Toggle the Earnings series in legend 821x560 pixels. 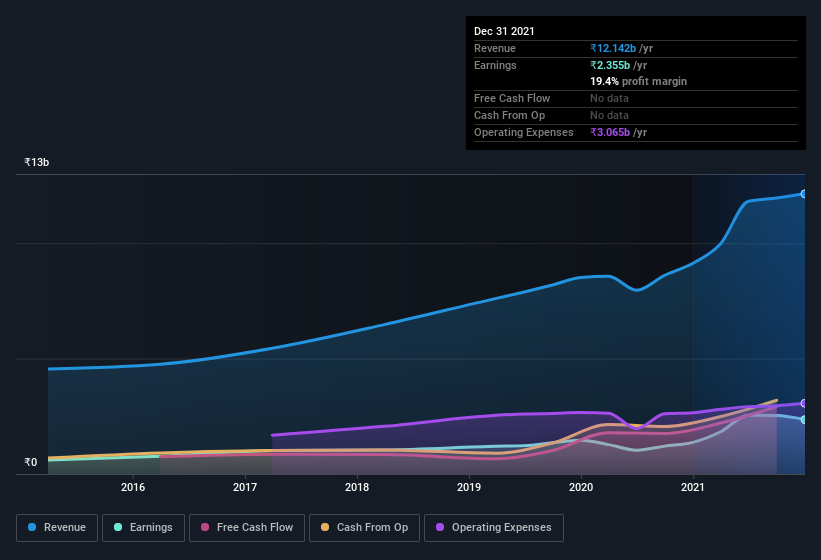143,527
